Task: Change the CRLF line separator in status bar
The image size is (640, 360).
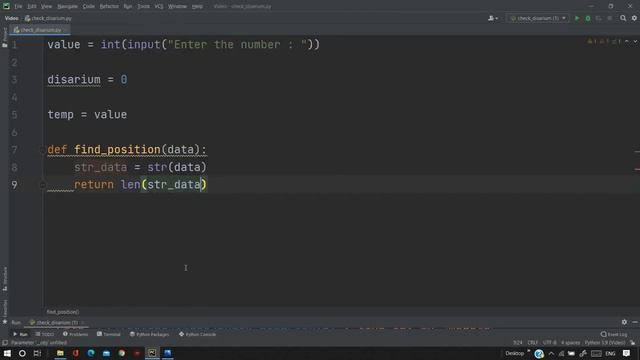Action: click(x=533, y=343)
